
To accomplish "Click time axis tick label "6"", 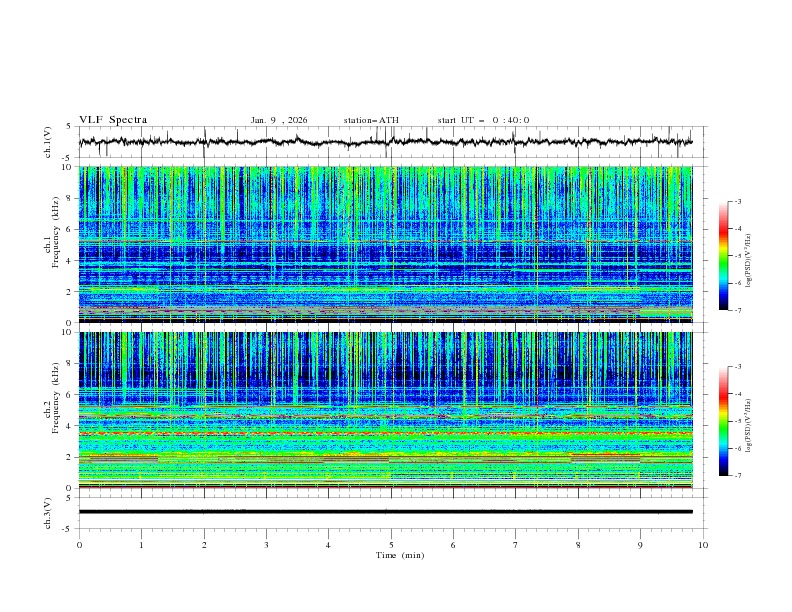I will 453,545.
